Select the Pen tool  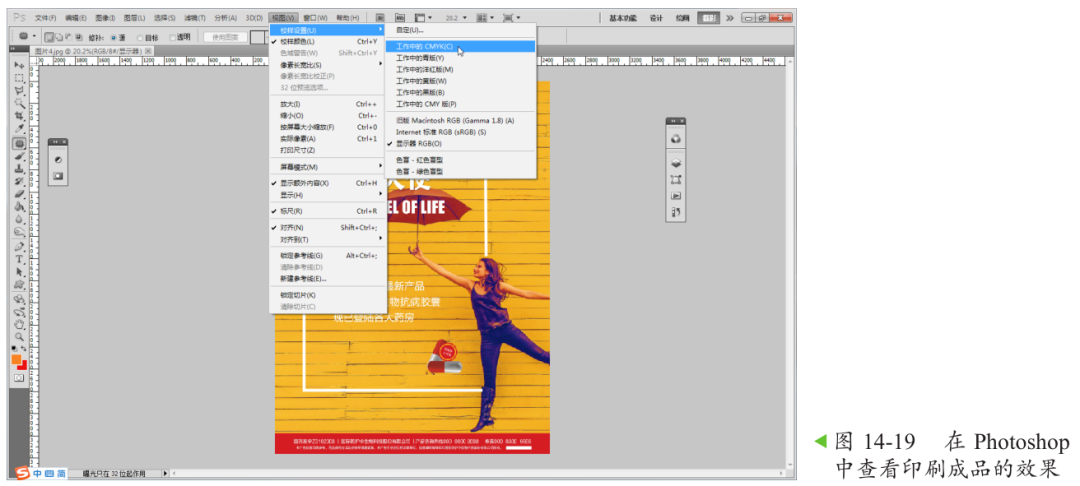[x=19, y=246]
